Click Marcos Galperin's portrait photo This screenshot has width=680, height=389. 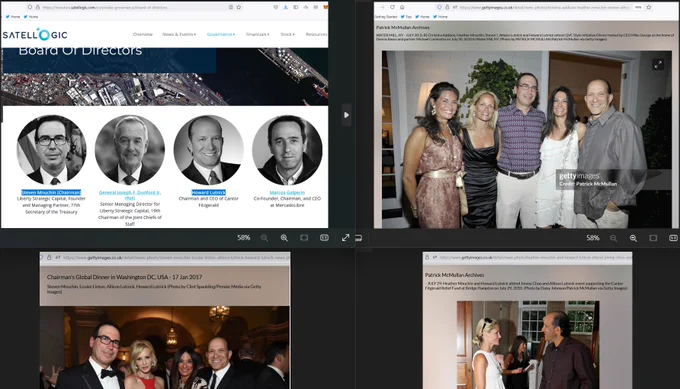(x=287, y=150)
